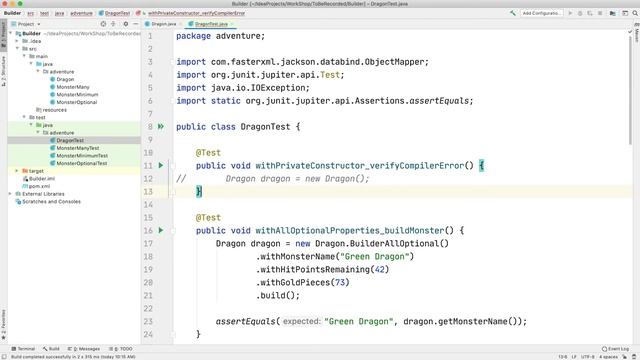The image size is (640, 360).
Task: Toggle Favorites tool window side tab
Action: pyautogui.click(x=4, y=324)
